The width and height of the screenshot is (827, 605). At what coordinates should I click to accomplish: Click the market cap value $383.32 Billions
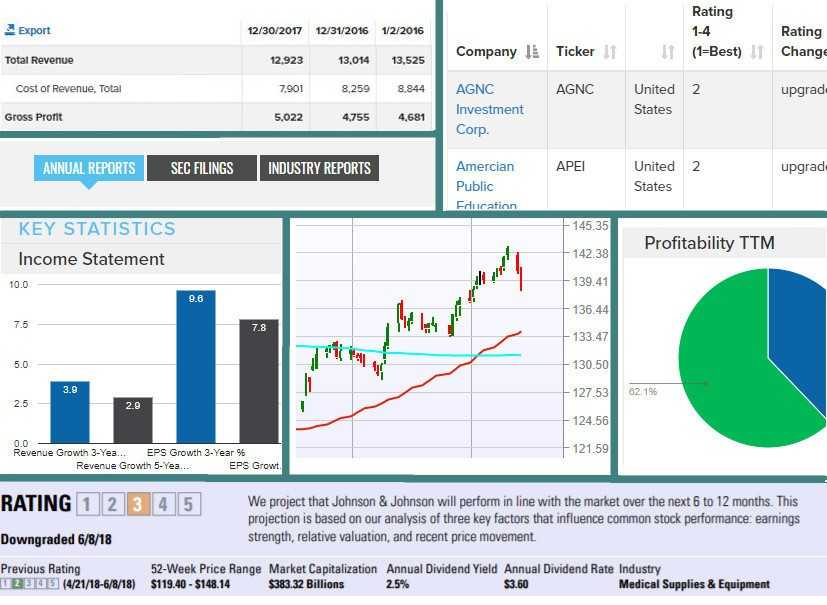click(306, 584)
